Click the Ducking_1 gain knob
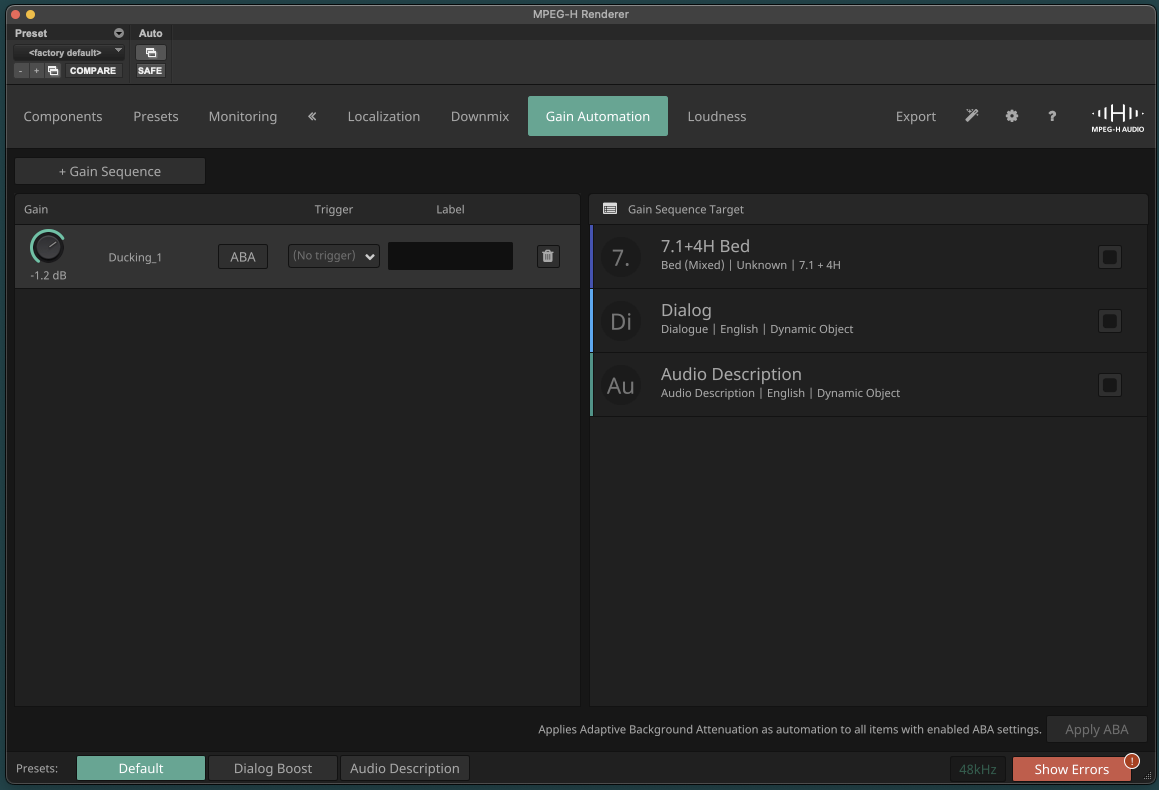Viewport: 1159px width, 790px height. [x=48, y=248]
